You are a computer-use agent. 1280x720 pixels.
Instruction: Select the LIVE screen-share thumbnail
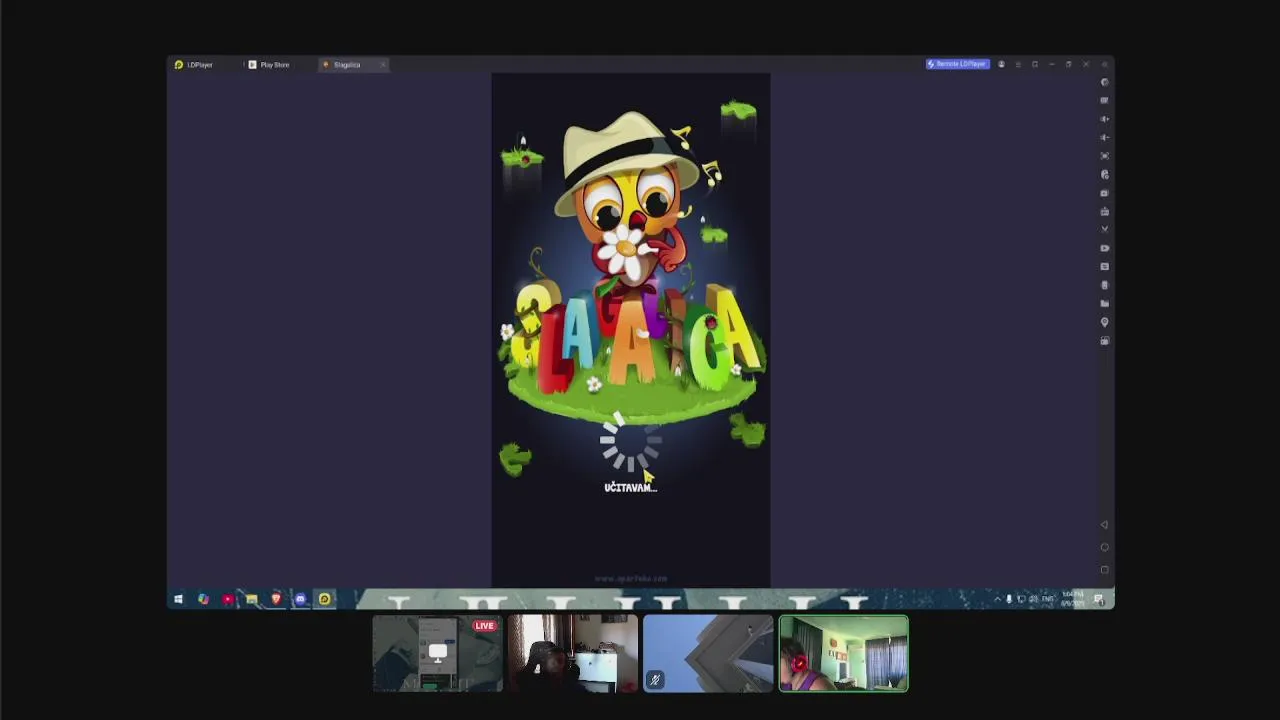(x=437, y=654)
